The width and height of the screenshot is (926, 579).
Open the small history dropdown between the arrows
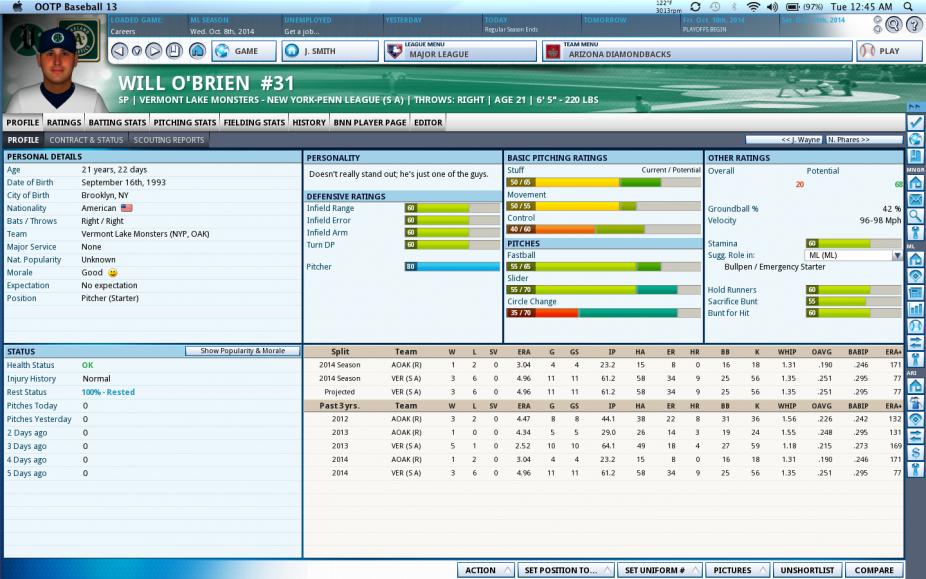(x=136, y=51)
